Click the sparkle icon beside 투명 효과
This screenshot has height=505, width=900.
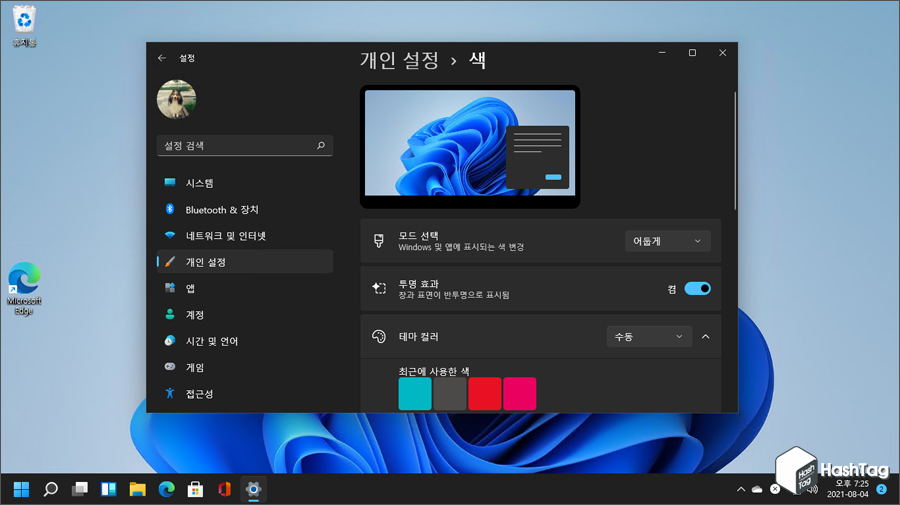[x=379, y=289]
